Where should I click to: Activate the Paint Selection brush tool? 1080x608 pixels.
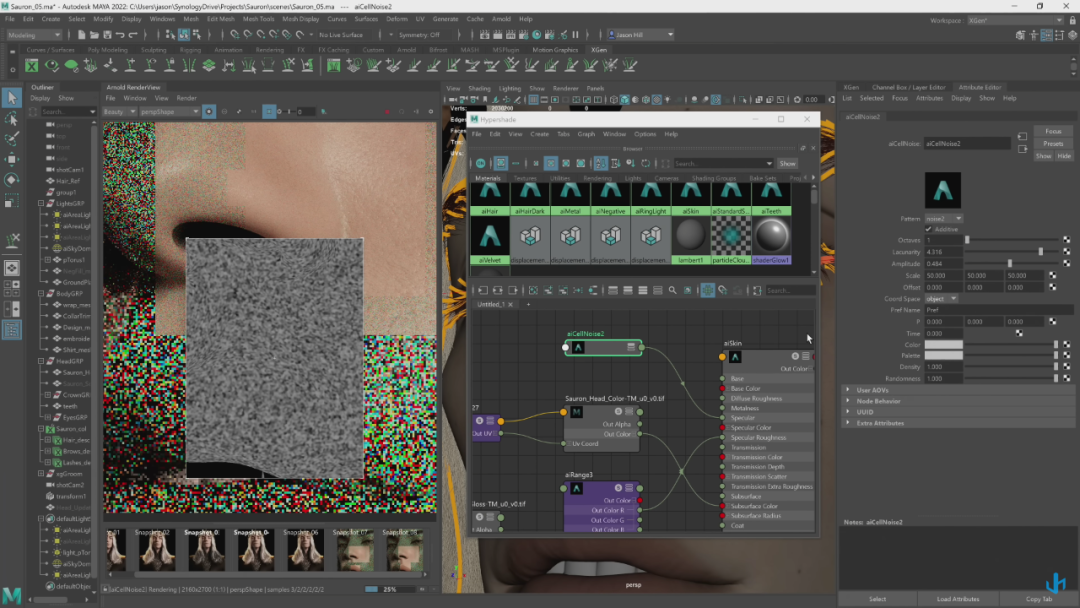point(11,138)
